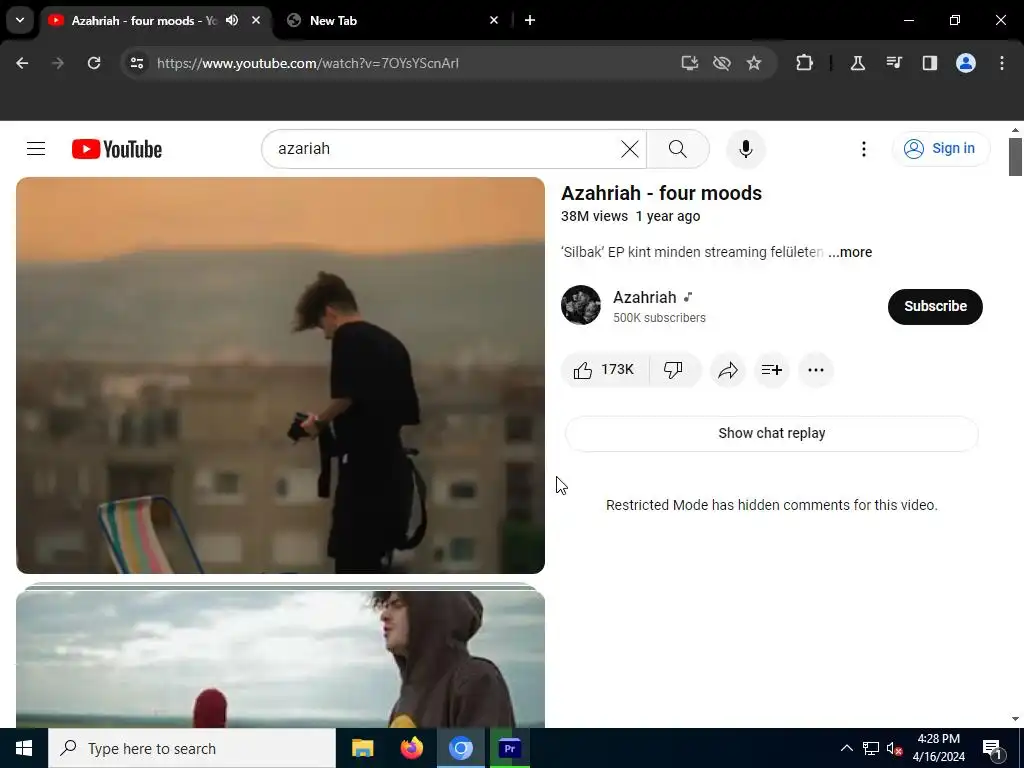Sign in to YouTube
Viewport: 1024px width, 768px height.
point(940,149)
